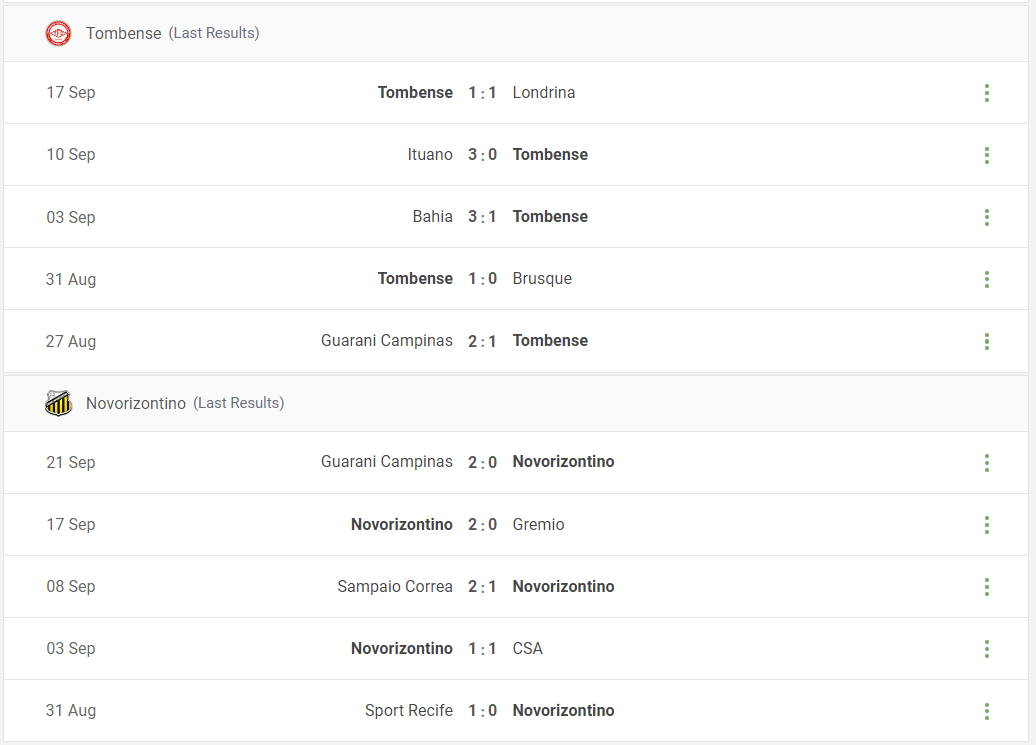The width and height of the screenshot is (1036, 745).
Task: Click the 1:1 score against CSA
Action: click(482, 649)
